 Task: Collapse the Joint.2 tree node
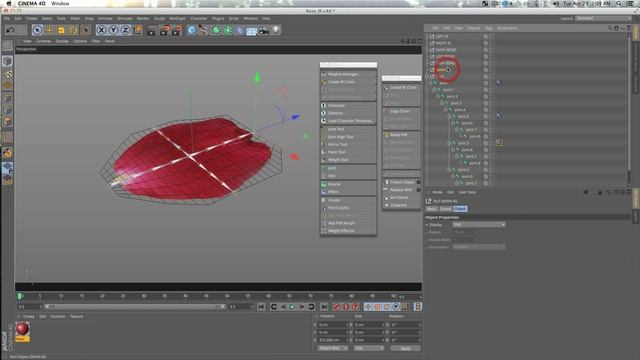pos(438,96)
